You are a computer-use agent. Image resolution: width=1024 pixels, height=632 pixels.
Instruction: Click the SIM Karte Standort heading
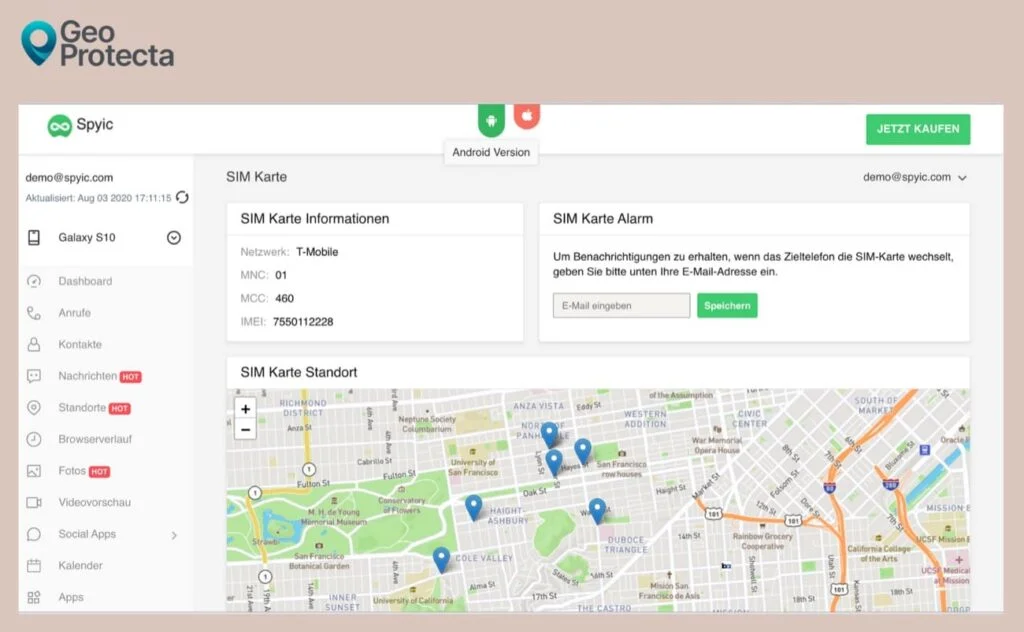click(x=298, y=372)
